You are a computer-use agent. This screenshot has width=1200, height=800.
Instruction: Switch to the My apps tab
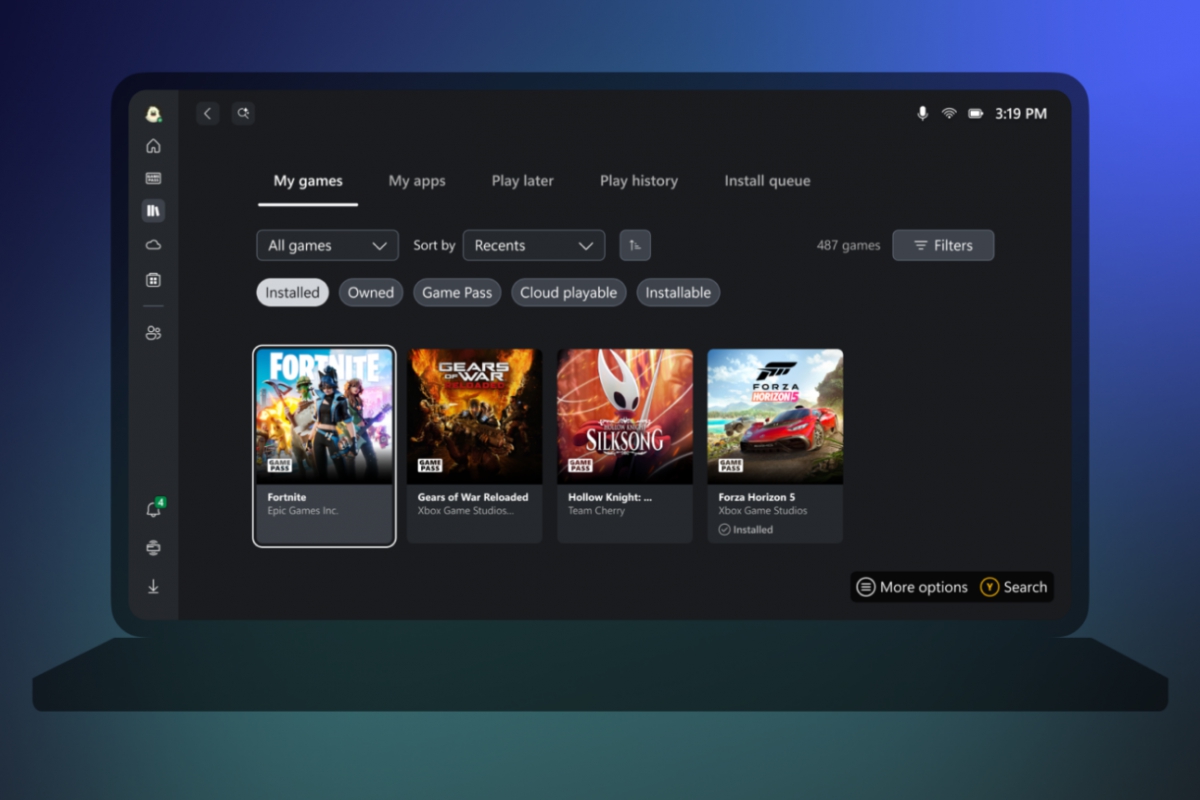pos(417,181)
